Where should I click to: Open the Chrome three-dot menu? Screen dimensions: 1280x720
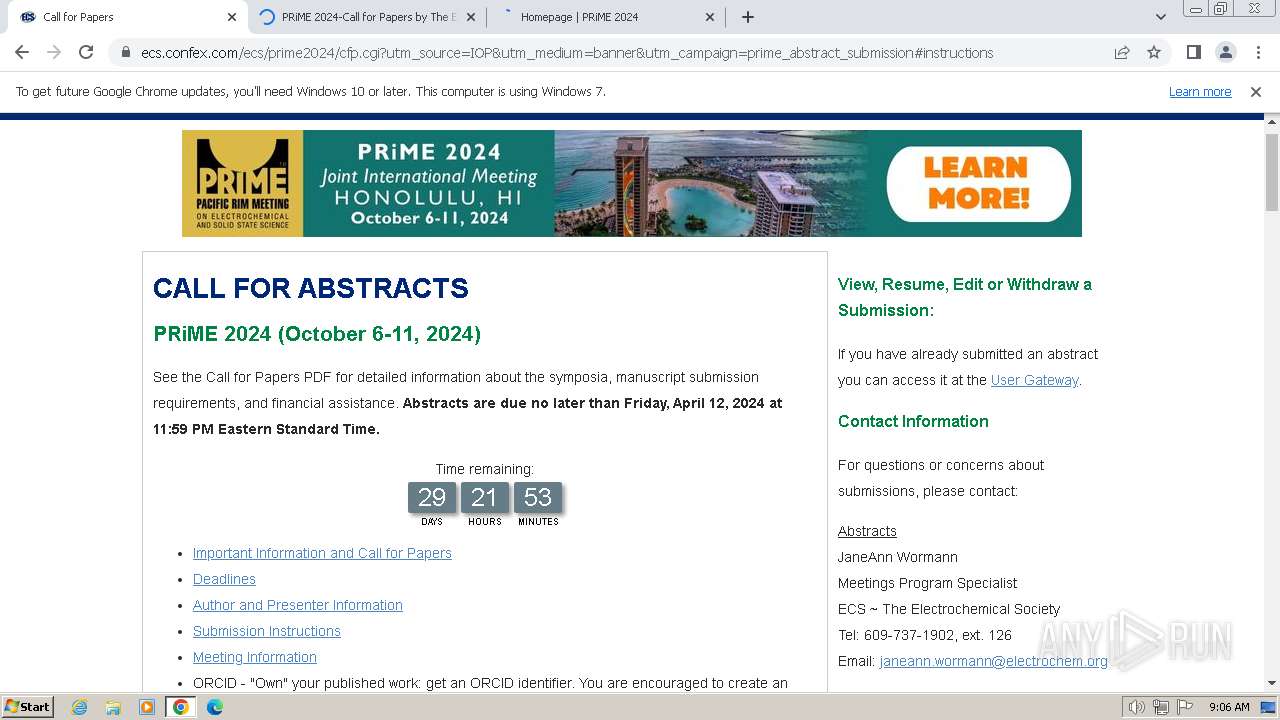[x=1258, y=52]
